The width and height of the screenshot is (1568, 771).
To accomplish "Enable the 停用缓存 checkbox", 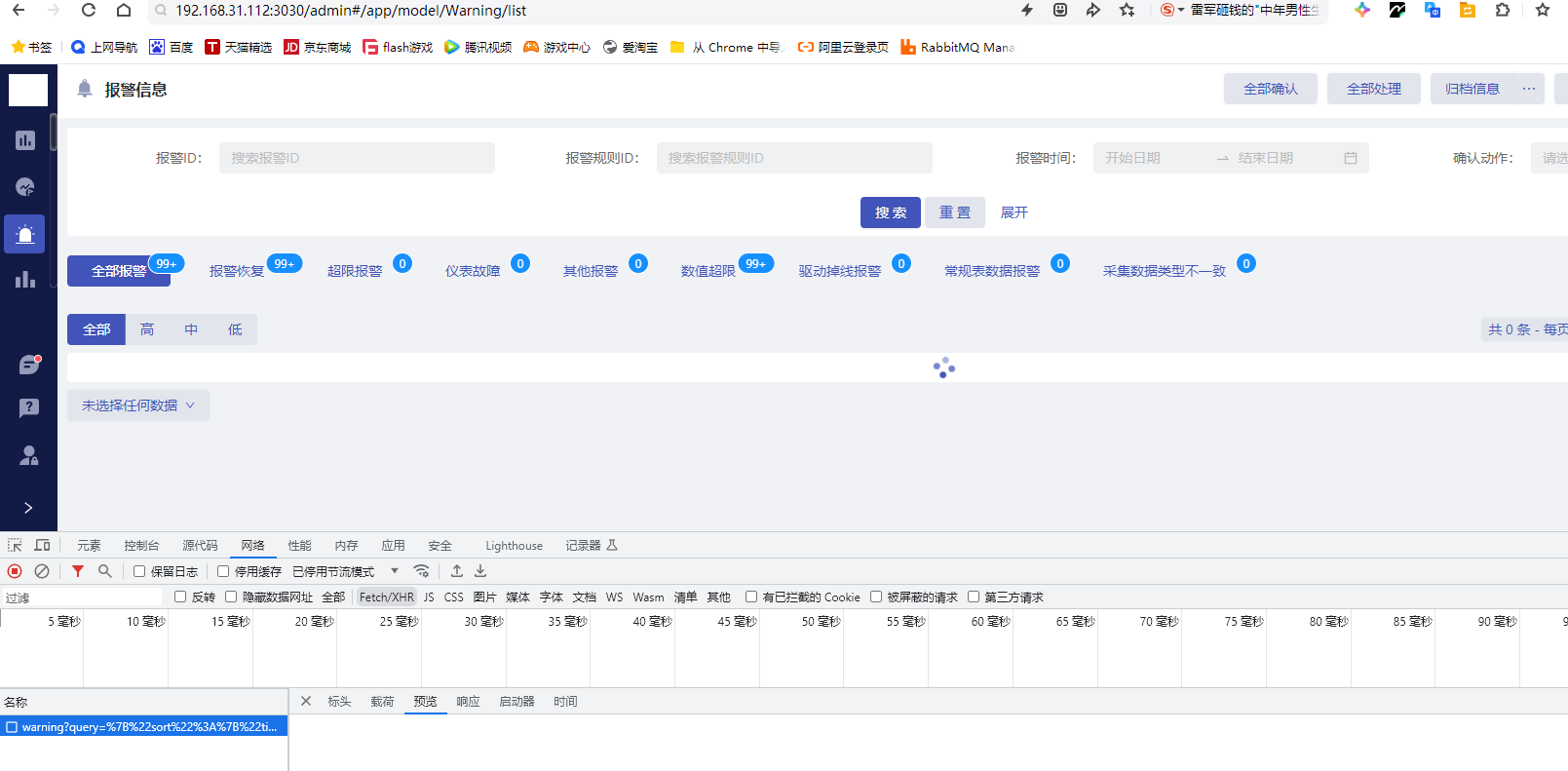I will click(223, 571).
